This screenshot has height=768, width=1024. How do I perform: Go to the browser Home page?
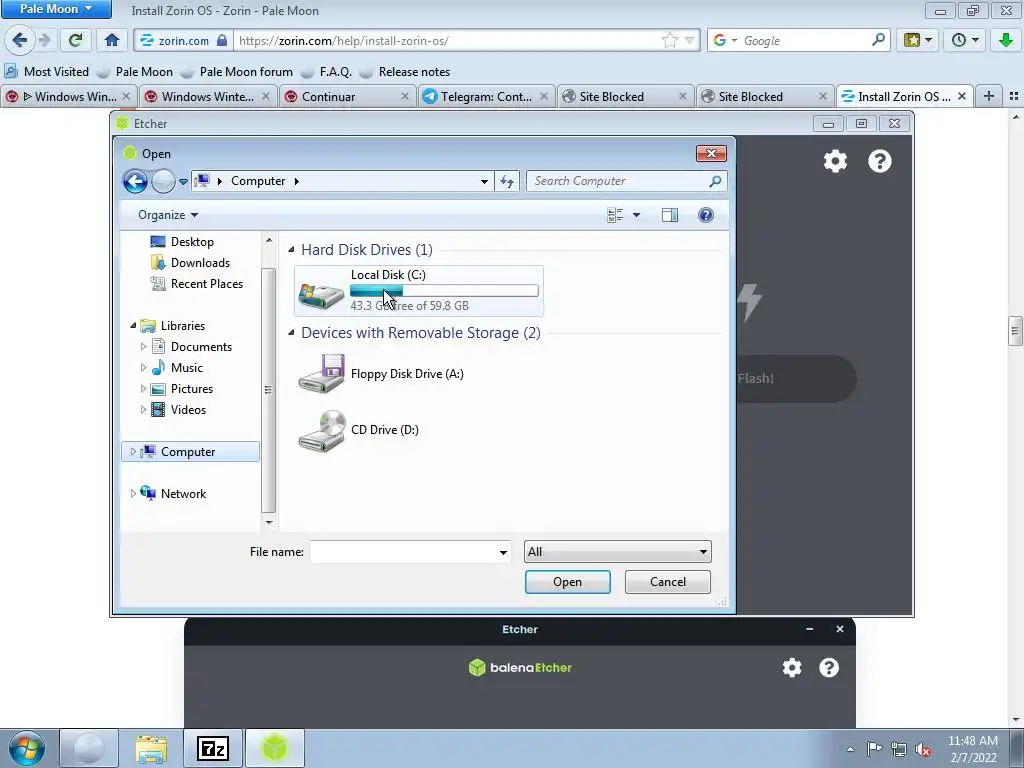pos(112,40)
